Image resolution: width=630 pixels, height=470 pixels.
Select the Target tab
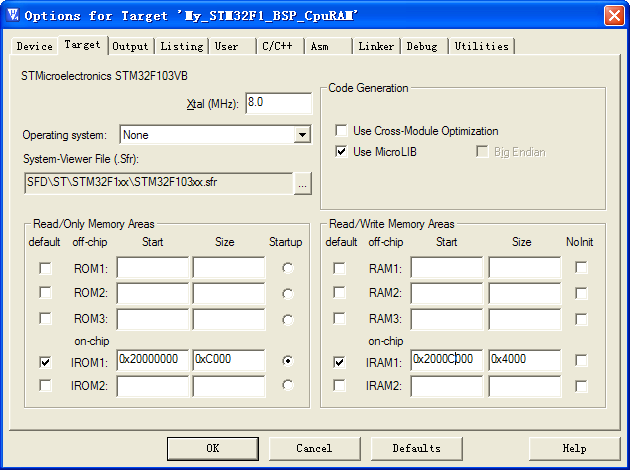click(82, 45)
